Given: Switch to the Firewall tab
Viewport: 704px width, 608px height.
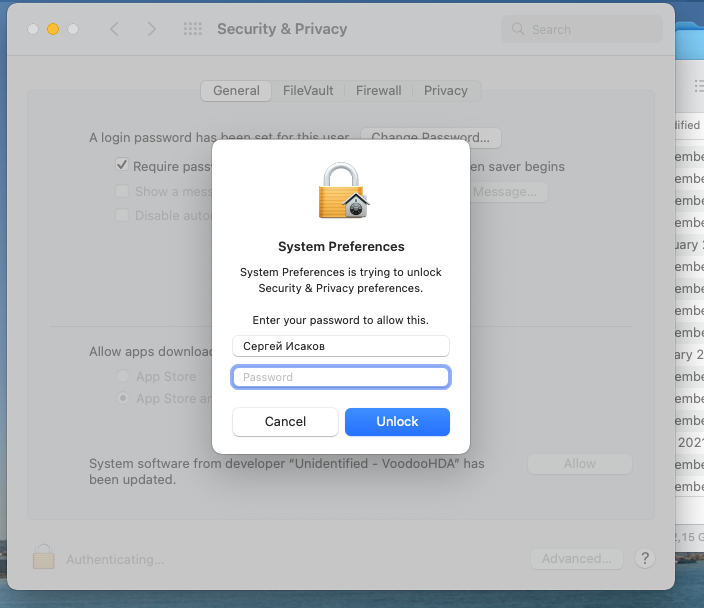Looking at the screenshot, I should (x=378, y=91).
